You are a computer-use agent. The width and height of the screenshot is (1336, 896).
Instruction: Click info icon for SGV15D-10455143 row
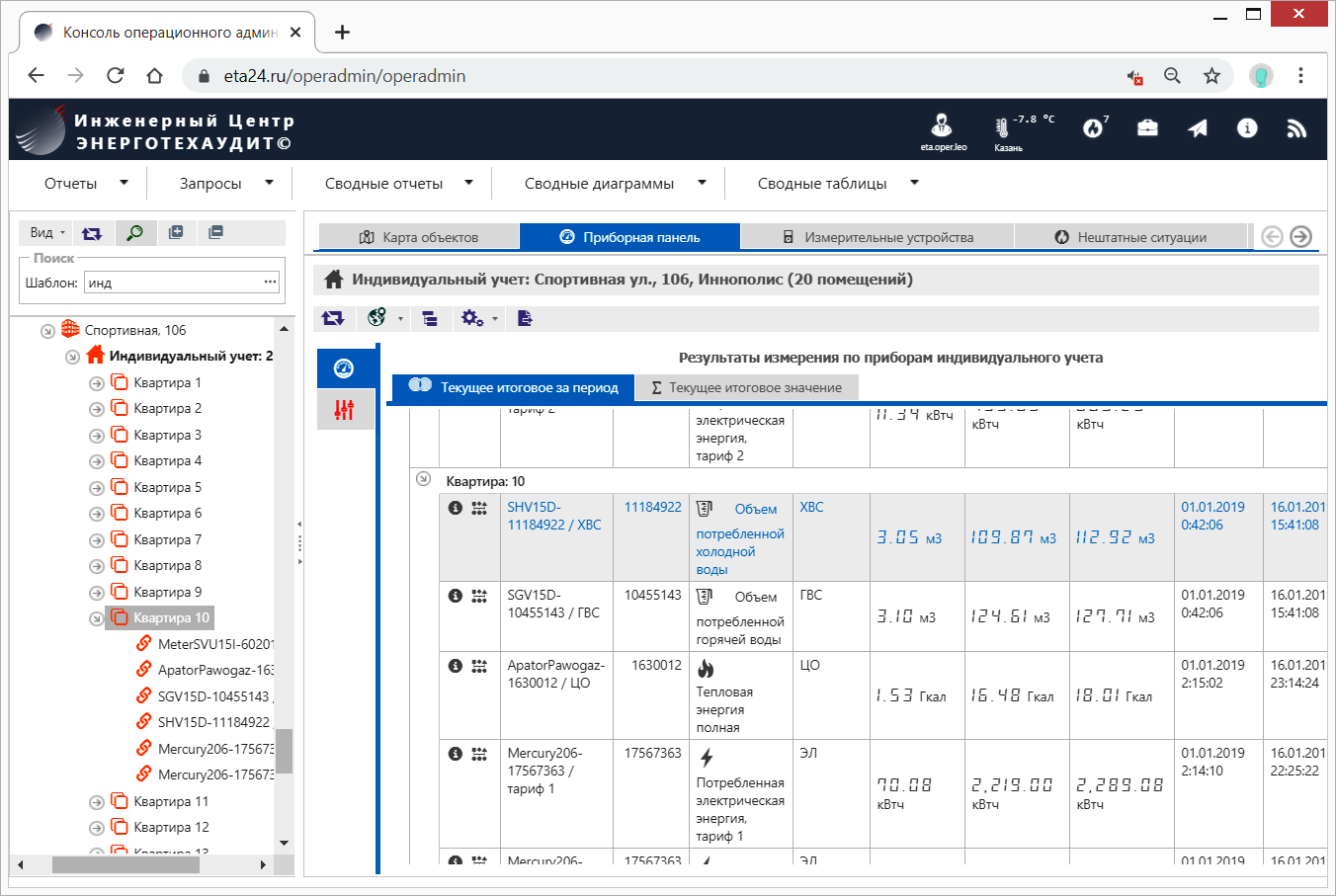click(x=456, y=596)
